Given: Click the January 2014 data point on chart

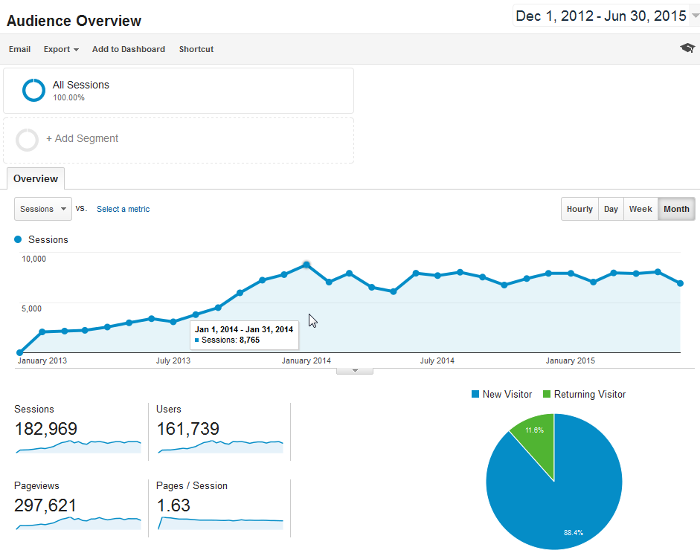Looking at the screenshot, I should (307, 265).
